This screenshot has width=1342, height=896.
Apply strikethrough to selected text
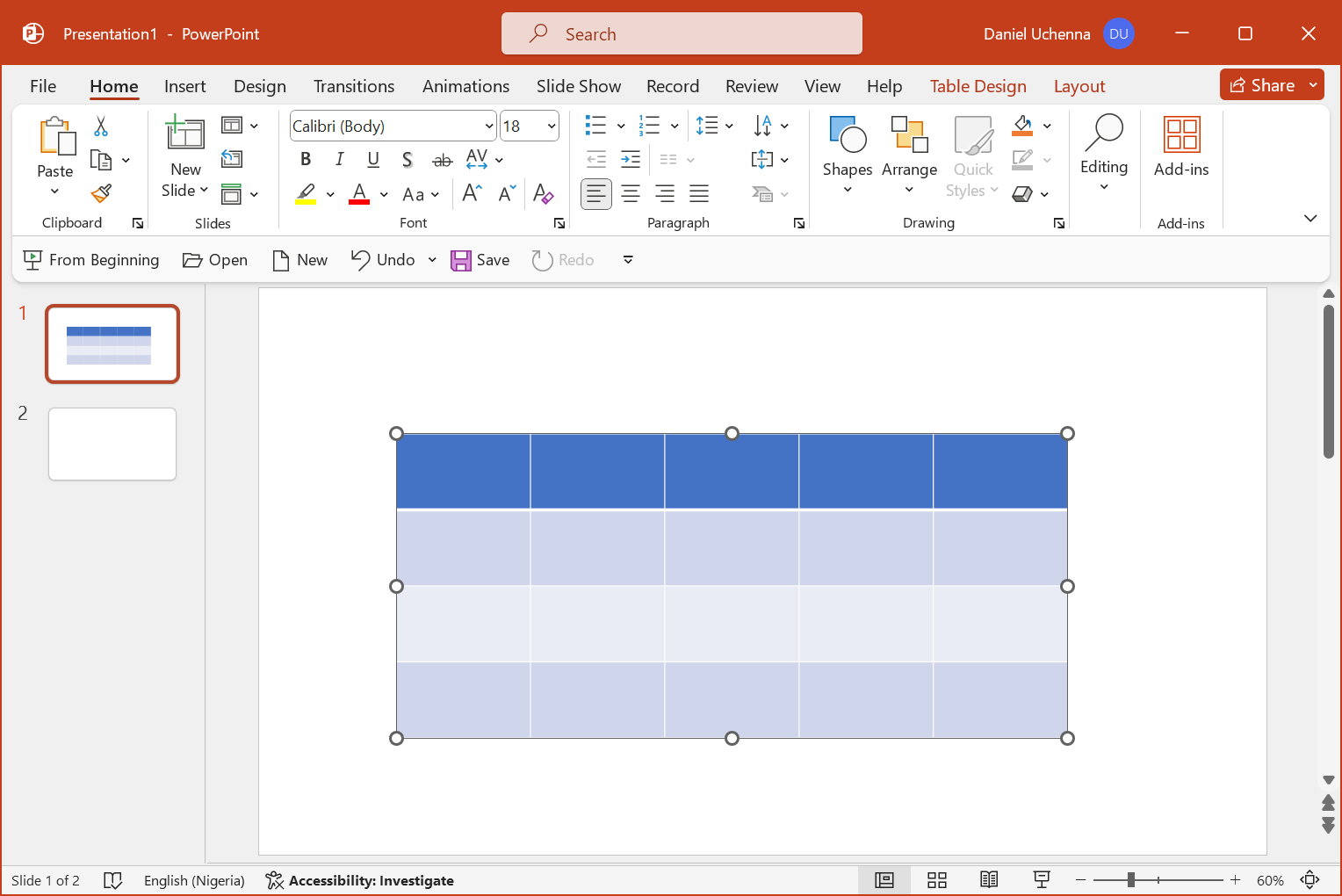(442, 159)
